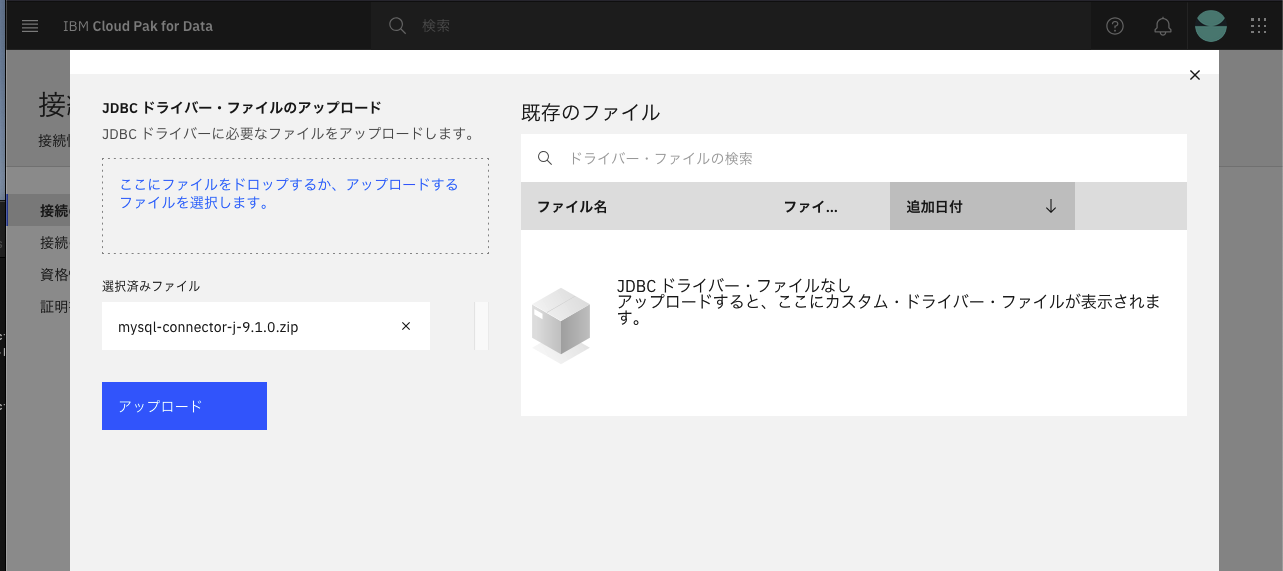Screen dimensions: 1283x571
Task: Click the IBM Cloud Pak for Data title
Action: (138, 26)
